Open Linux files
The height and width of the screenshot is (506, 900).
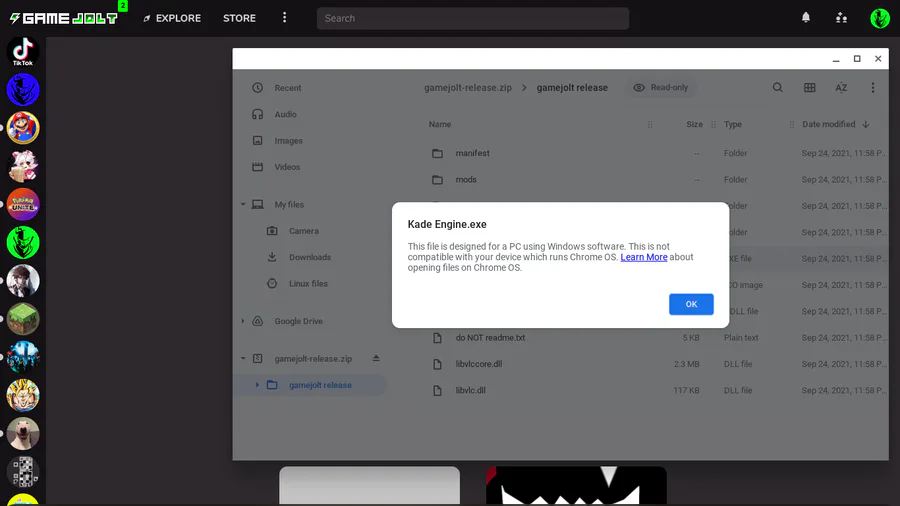coord(310,283)
